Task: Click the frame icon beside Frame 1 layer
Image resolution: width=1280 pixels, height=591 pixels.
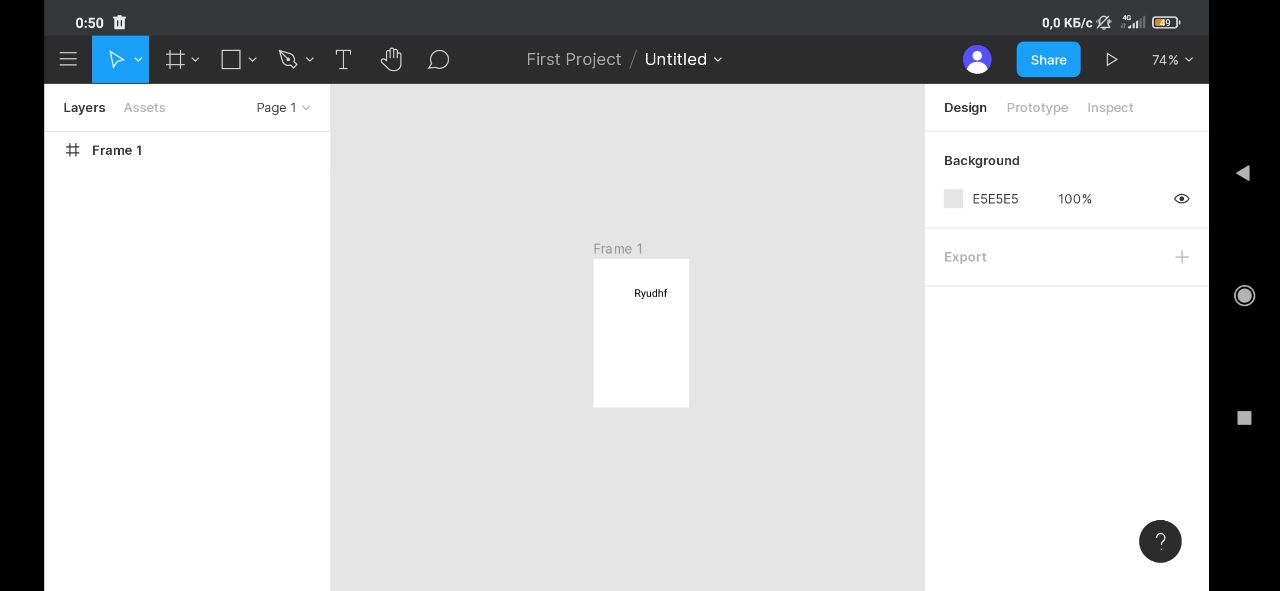Action: [x=72, y=150]
